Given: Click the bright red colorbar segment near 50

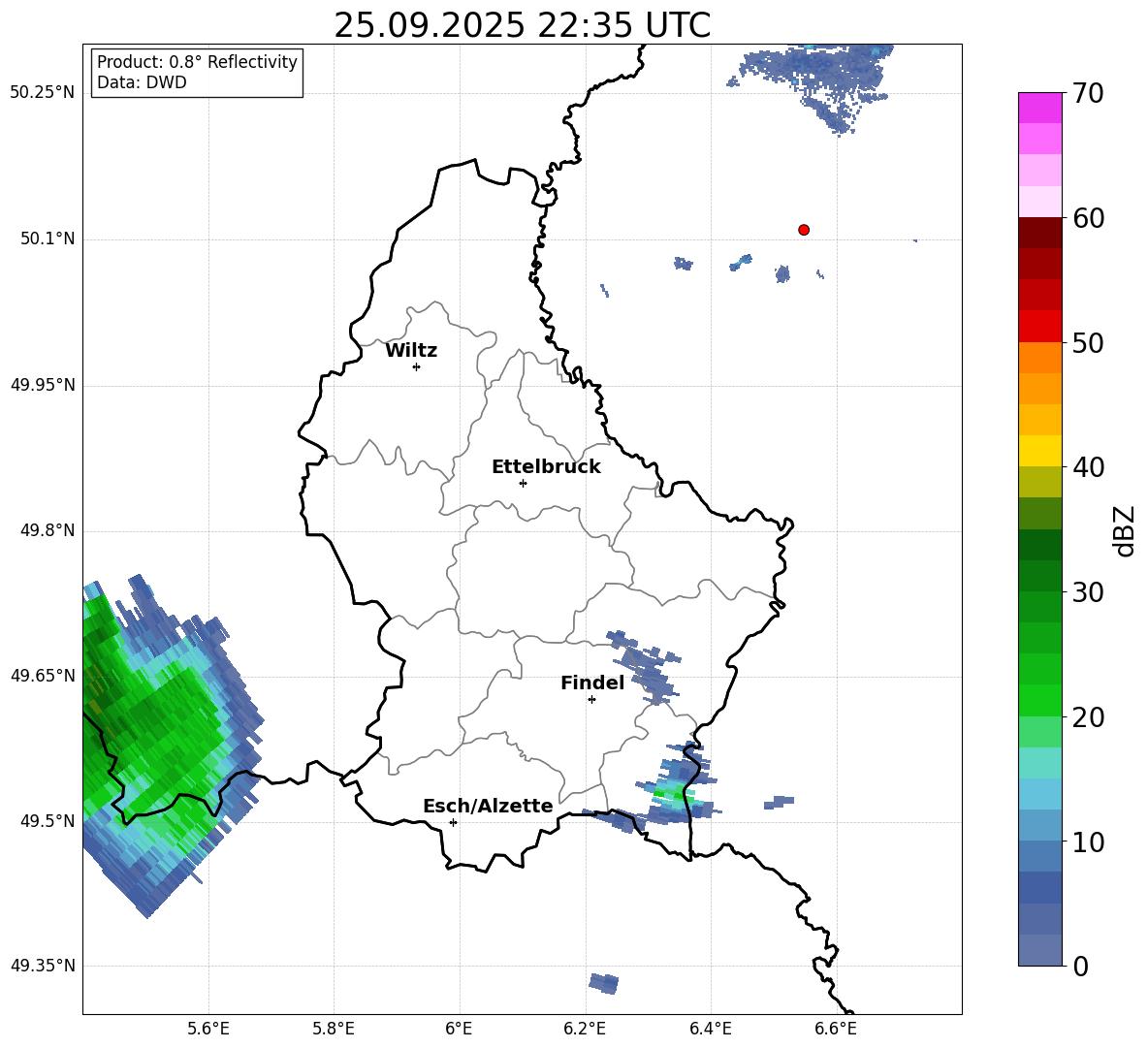Looking at the screenshot, I should tap(1039, 327).
